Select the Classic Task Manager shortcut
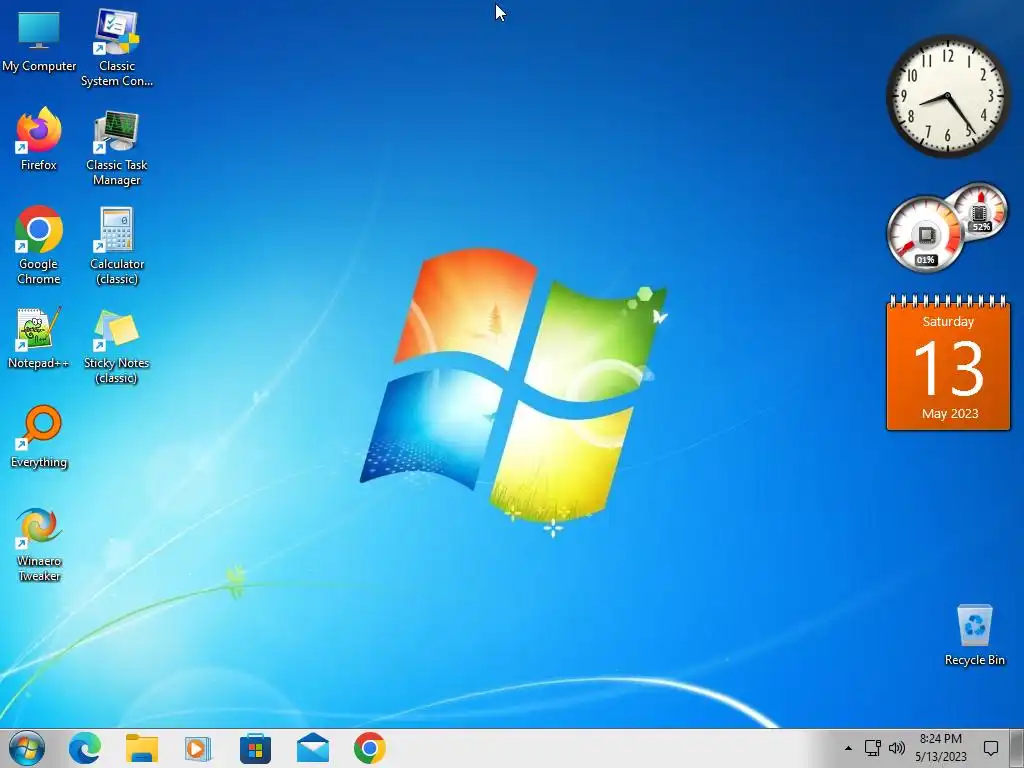 point(116,147)
